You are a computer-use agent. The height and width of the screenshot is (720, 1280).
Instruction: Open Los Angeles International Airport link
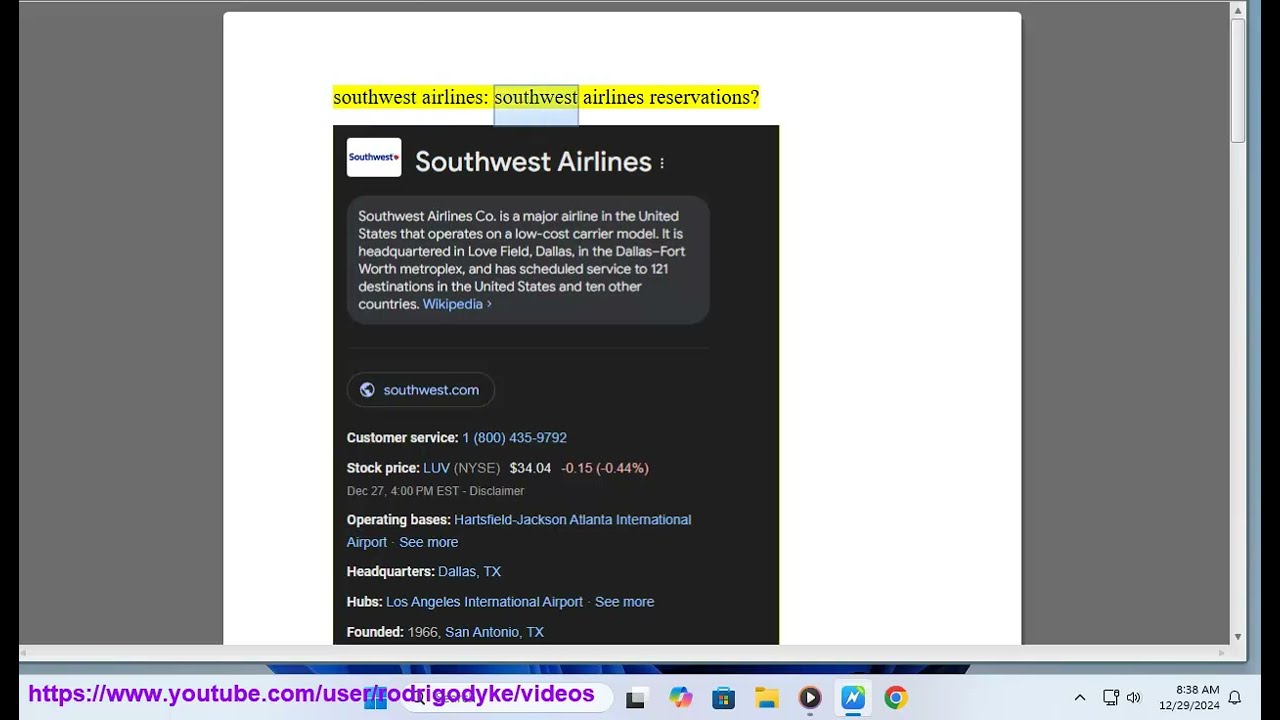click(x=484, y=602)
